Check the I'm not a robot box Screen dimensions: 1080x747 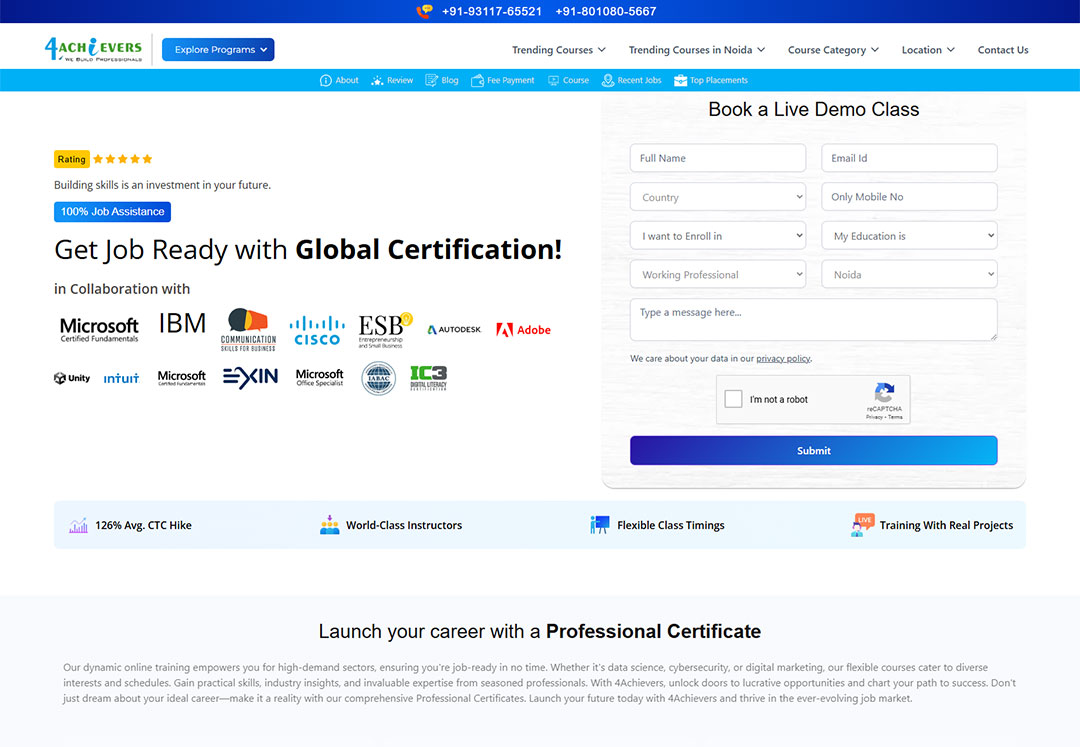pyautogui.click(x=734, y=399)
